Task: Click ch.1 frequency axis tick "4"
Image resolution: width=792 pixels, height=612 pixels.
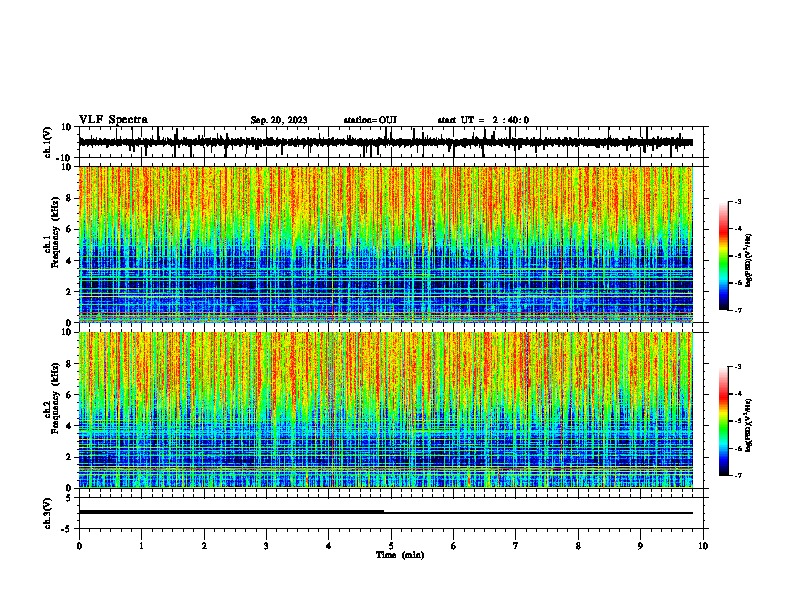Action: (69, 261)
